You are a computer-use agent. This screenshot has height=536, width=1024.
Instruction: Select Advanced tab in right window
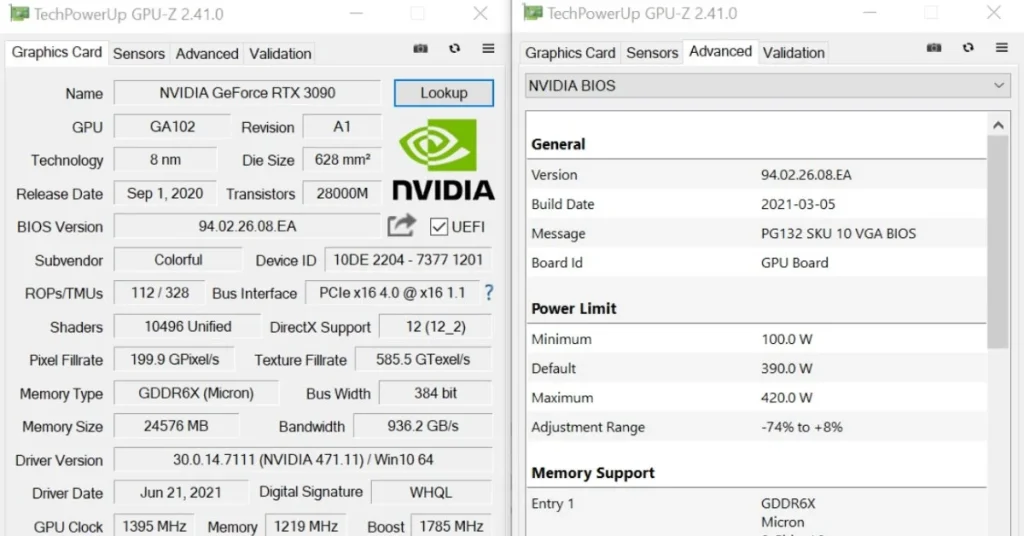click(720, 52)
